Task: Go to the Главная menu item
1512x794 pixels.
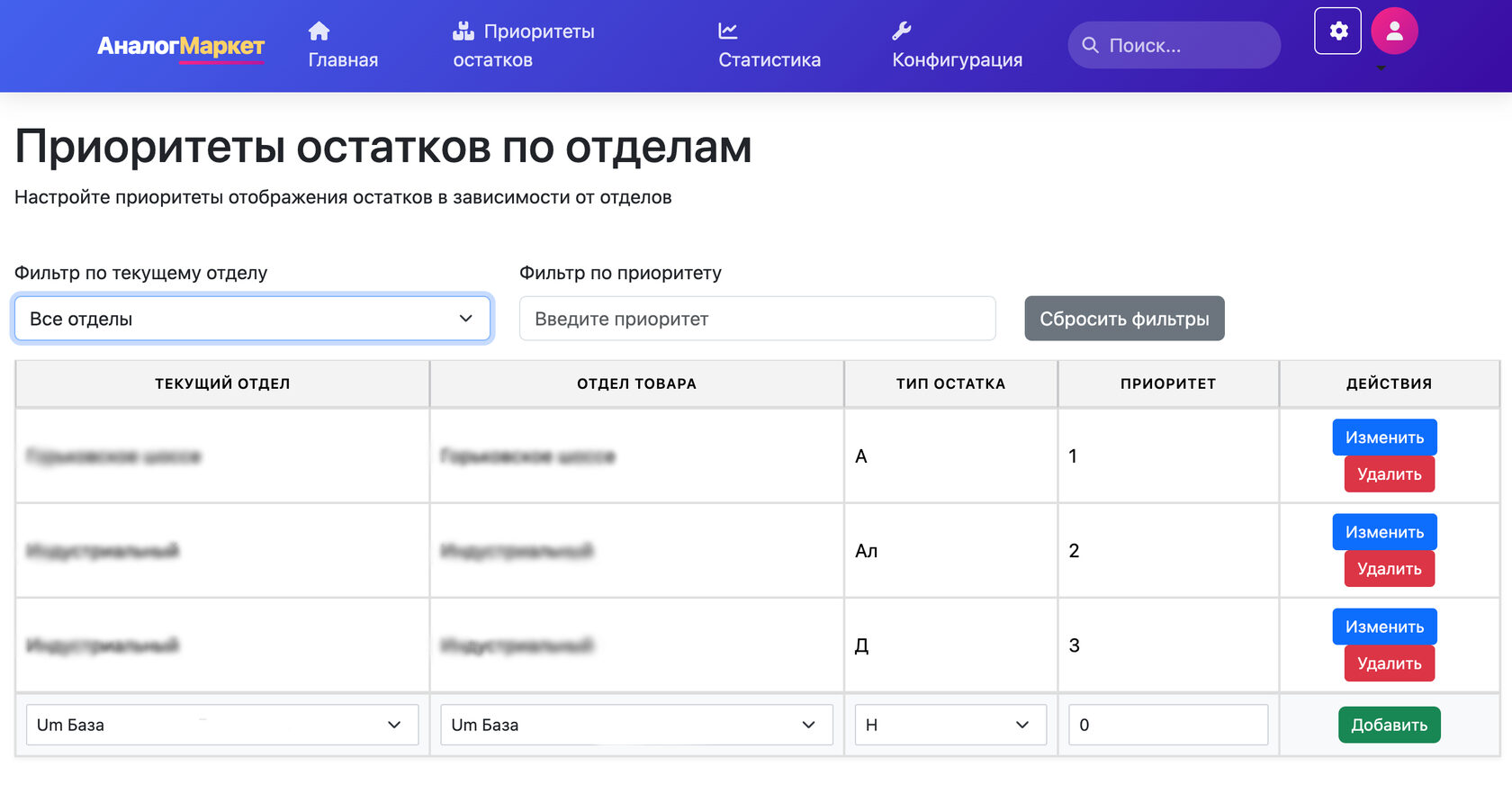Action: tap(343, 59)
